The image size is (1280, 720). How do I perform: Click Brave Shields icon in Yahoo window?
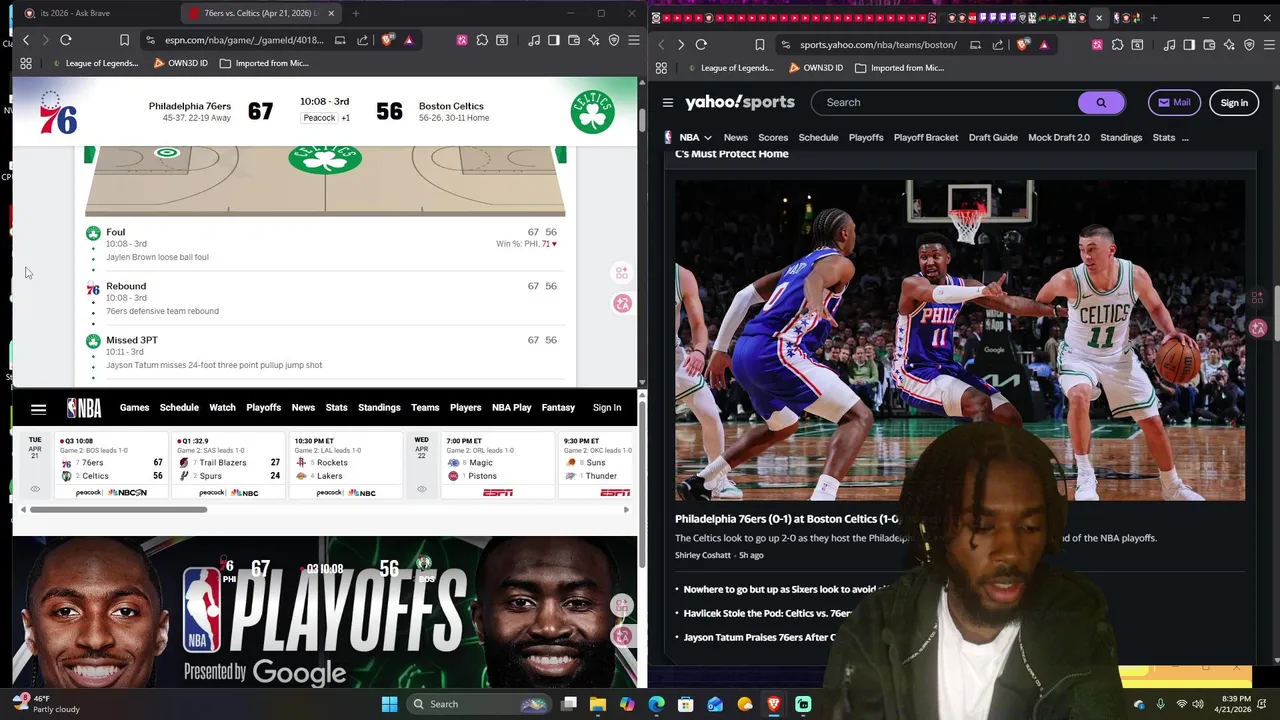point(1023,45)
